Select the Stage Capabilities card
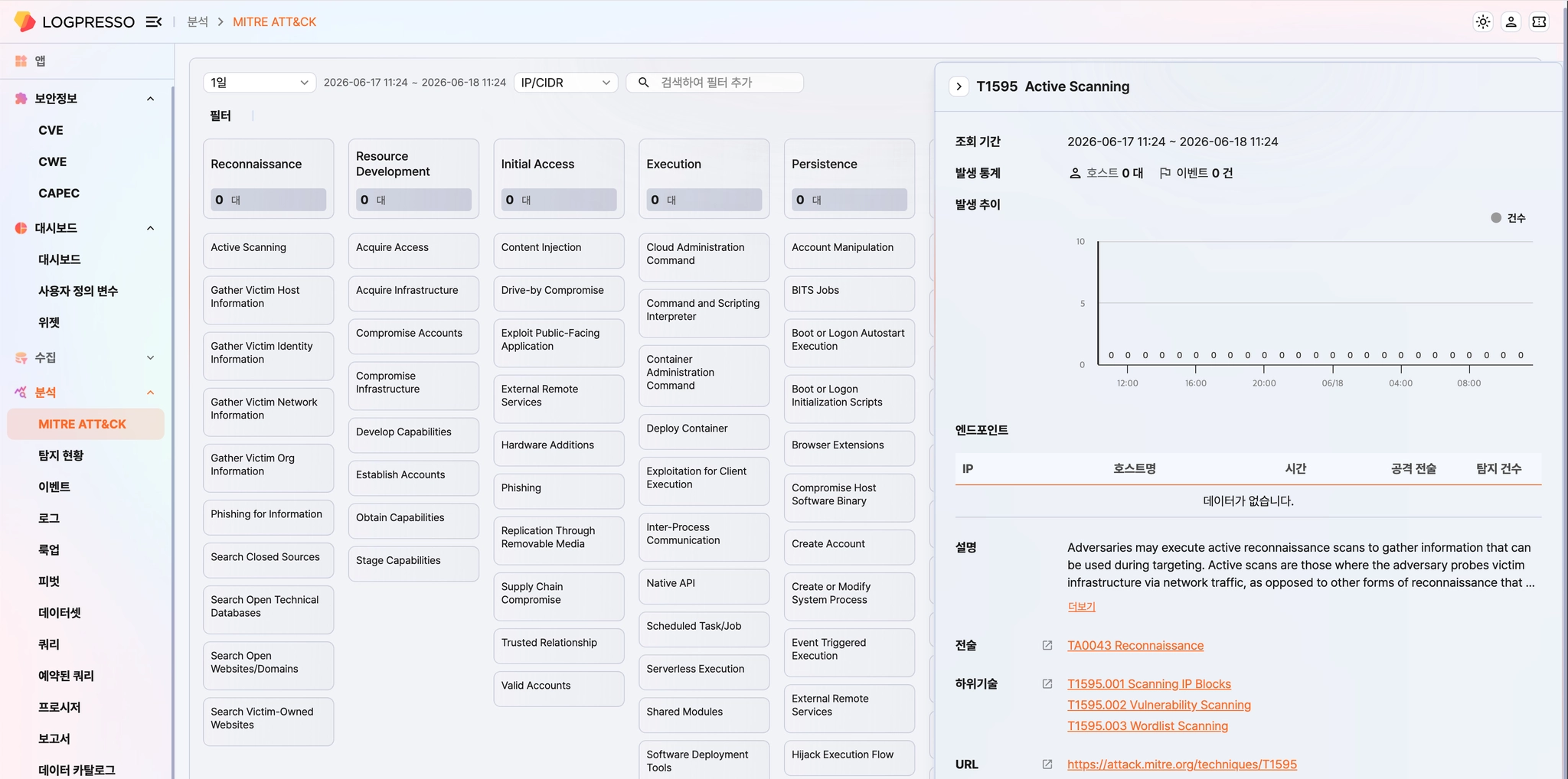1568x779 pixels. pyautogui.click(x=413, y=563)
